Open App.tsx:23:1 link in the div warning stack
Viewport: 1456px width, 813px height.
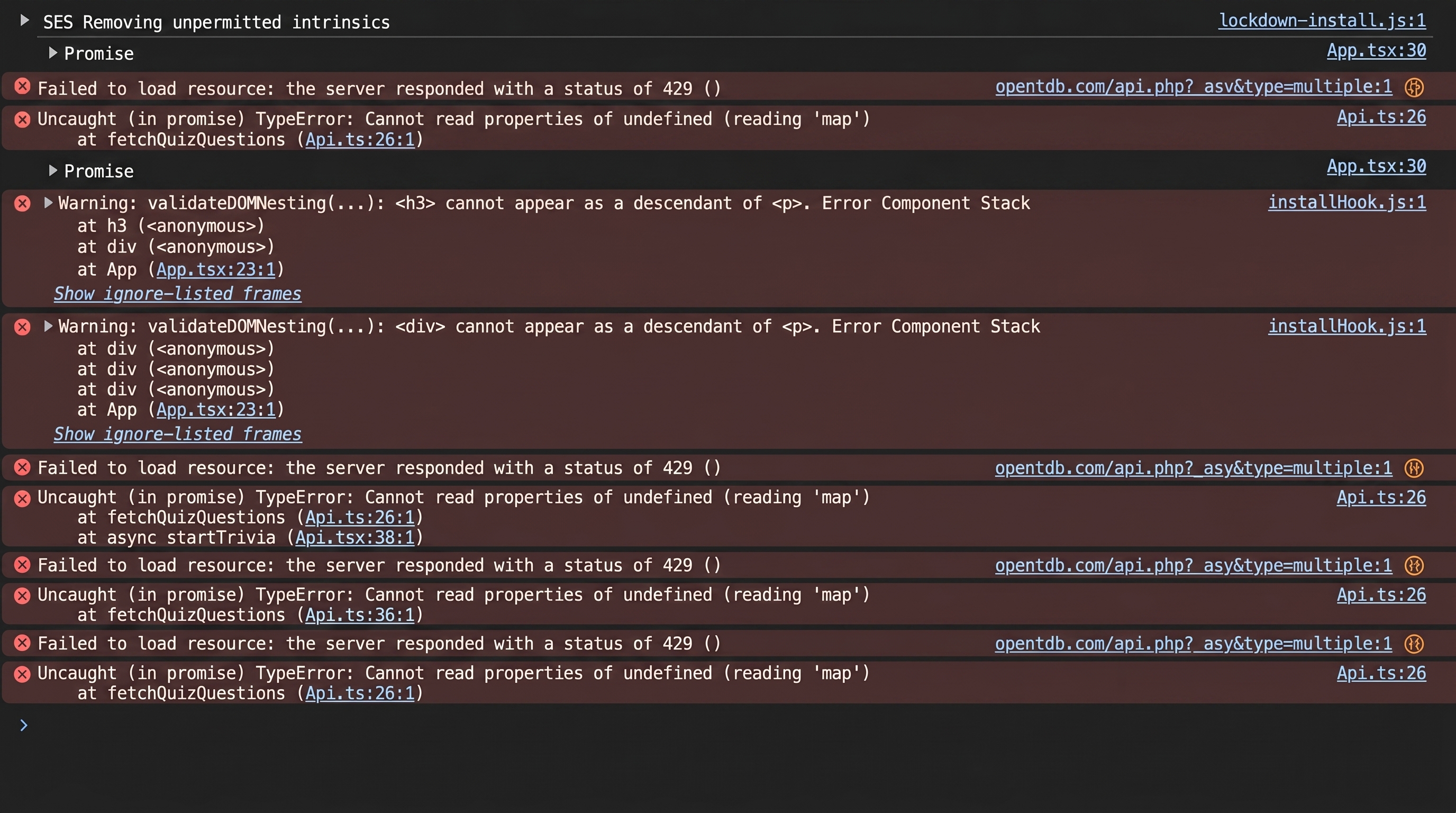click(216, 410)
